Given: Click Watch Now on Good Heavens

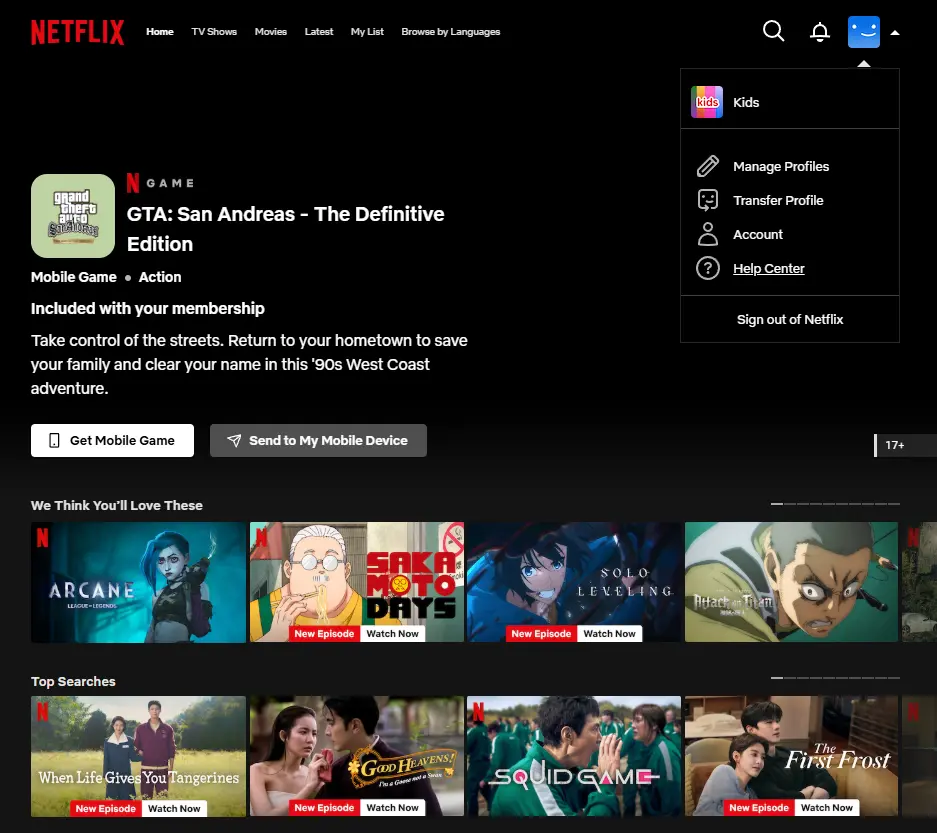Looking at the screenshot, I should (393, 807).
